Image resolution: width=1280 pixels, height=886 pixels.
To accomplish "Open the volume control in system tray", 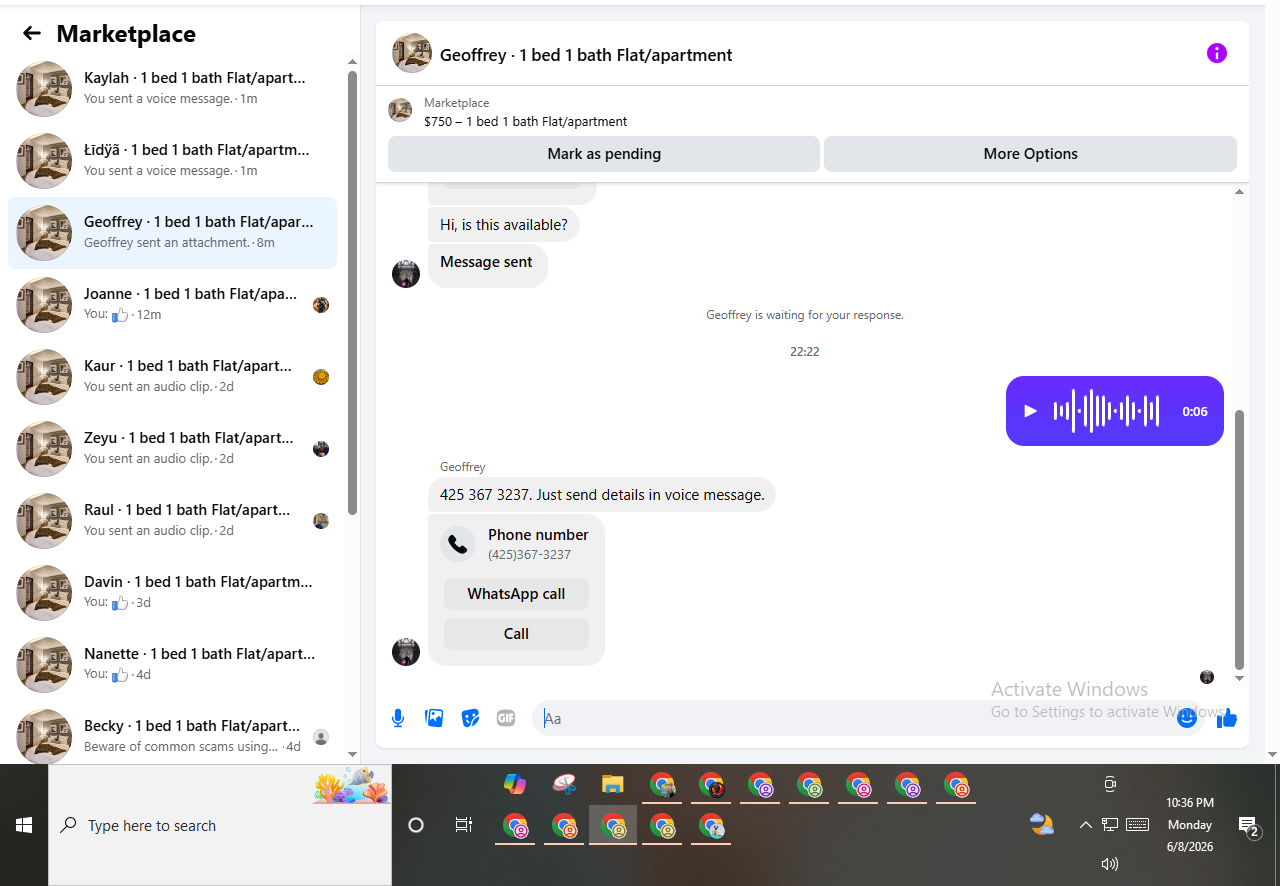I will point(1109,863).
